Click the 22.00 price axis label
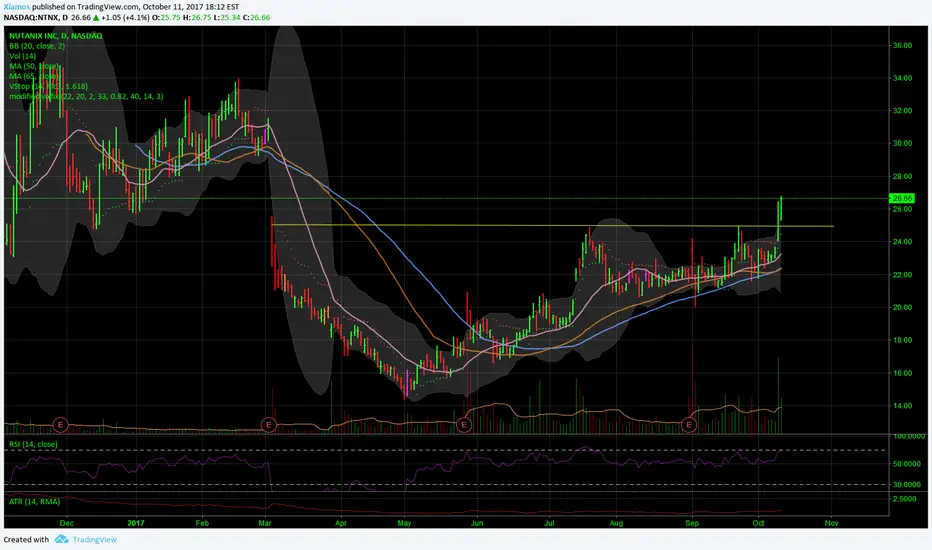This screenshot has width=932, height=550. (x=902, y=275)
